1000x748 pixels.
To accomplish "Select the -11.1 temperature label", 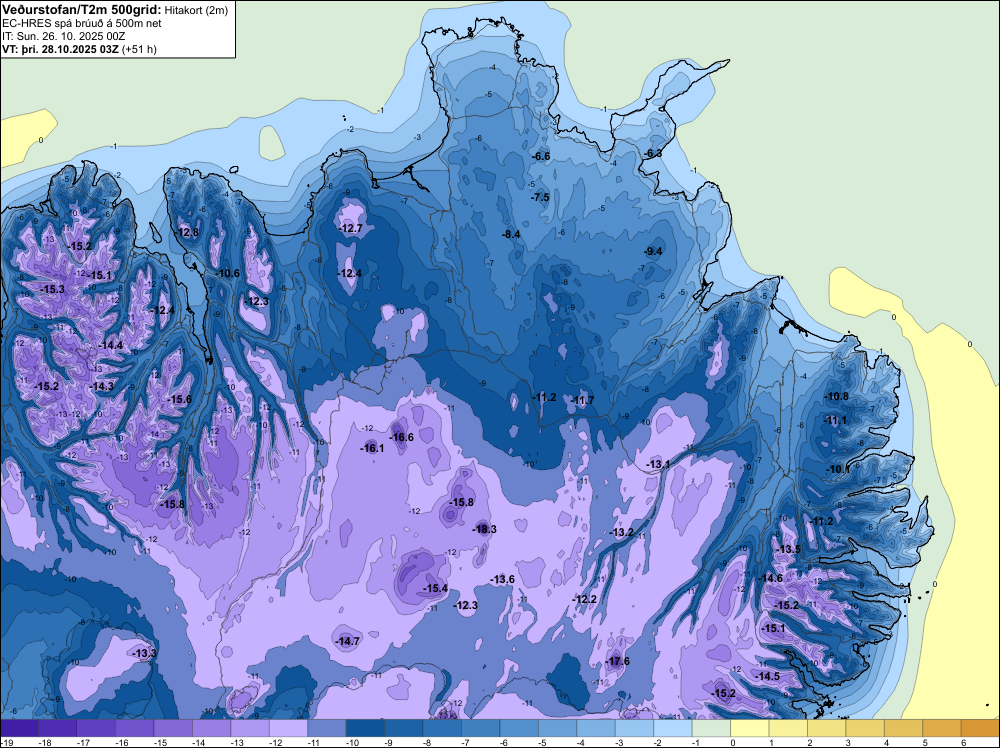I will tap(835, 420).
